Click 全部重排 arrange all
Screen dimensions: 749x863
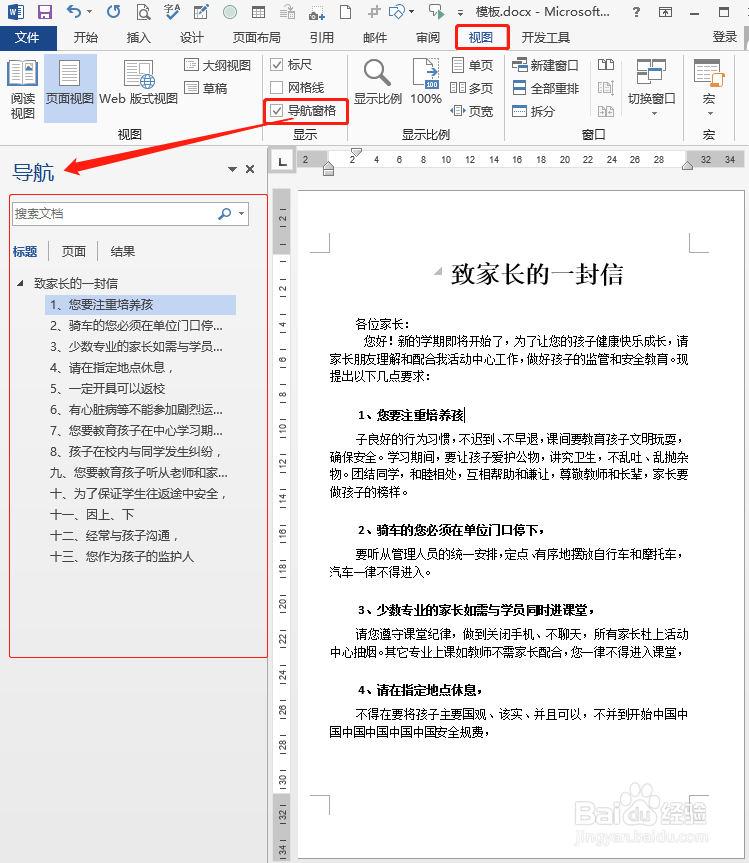point(545,88)
